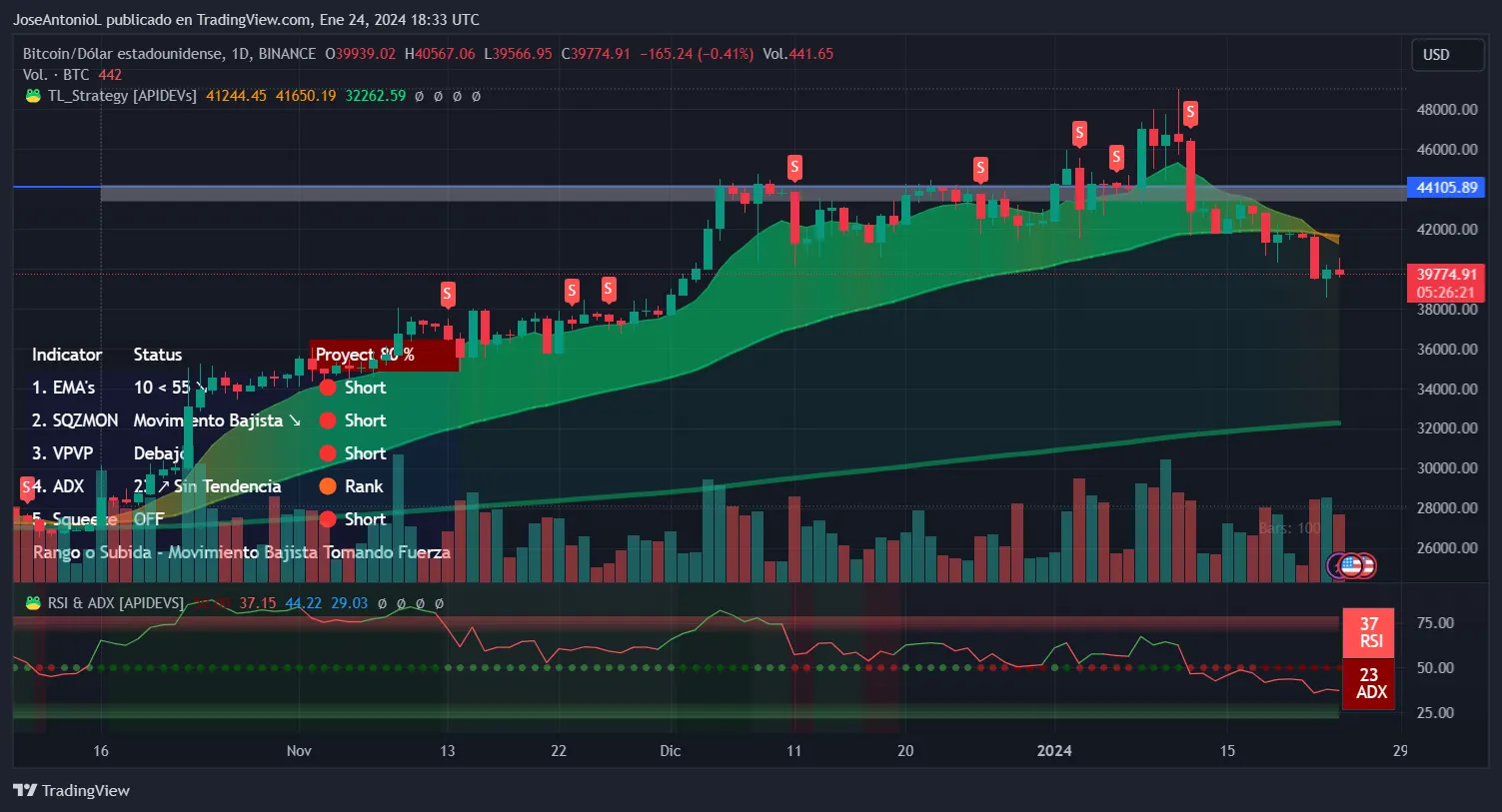Click the frog icon beside RSI & ADX
Viewport: 1502px width, 812px height.
point(33,603)
